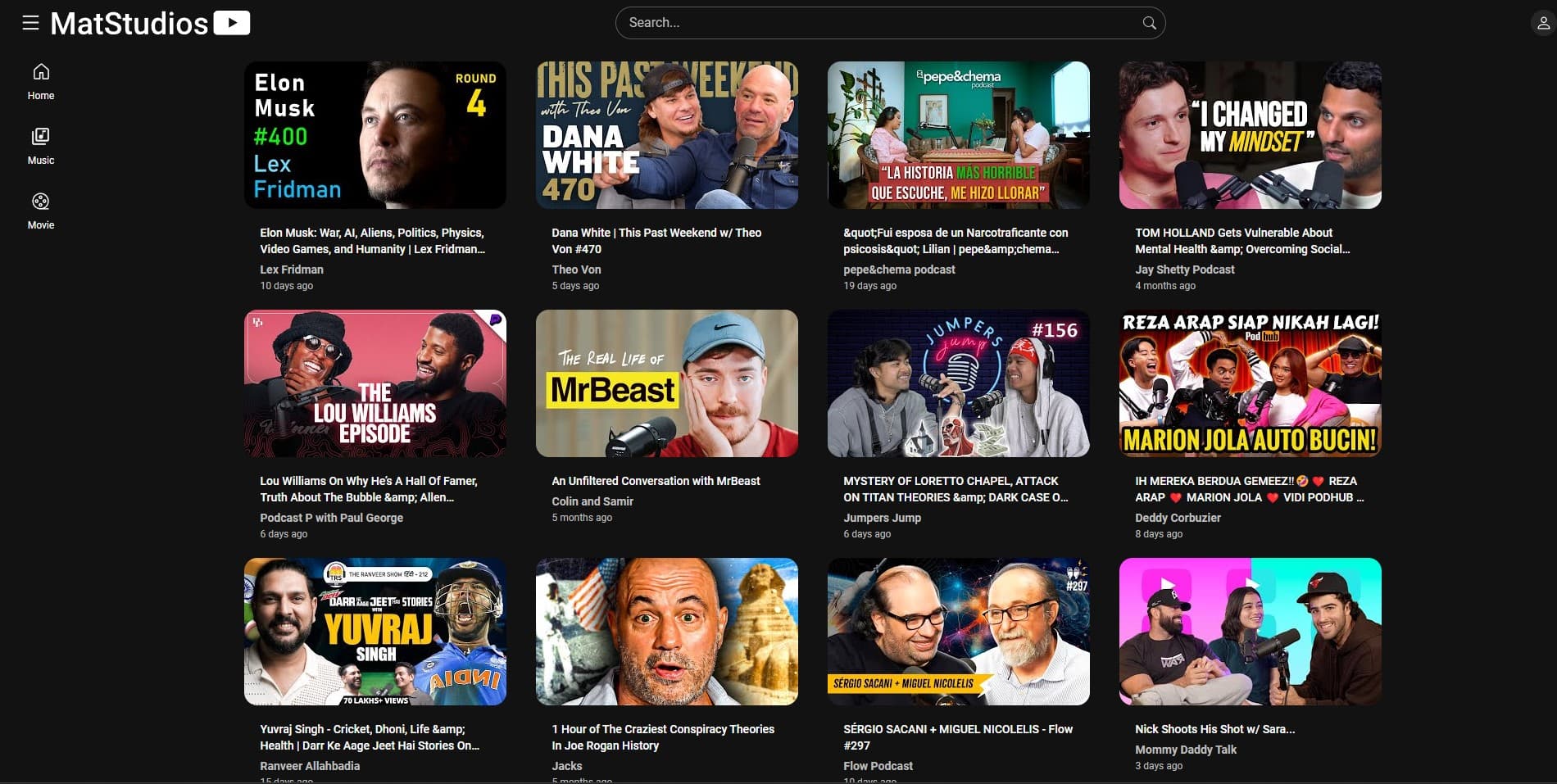The width and height of the screenshot is (1557, 784).
Task: Click the Dana White This Past Weekend title
Action: (x=656, y=241)
